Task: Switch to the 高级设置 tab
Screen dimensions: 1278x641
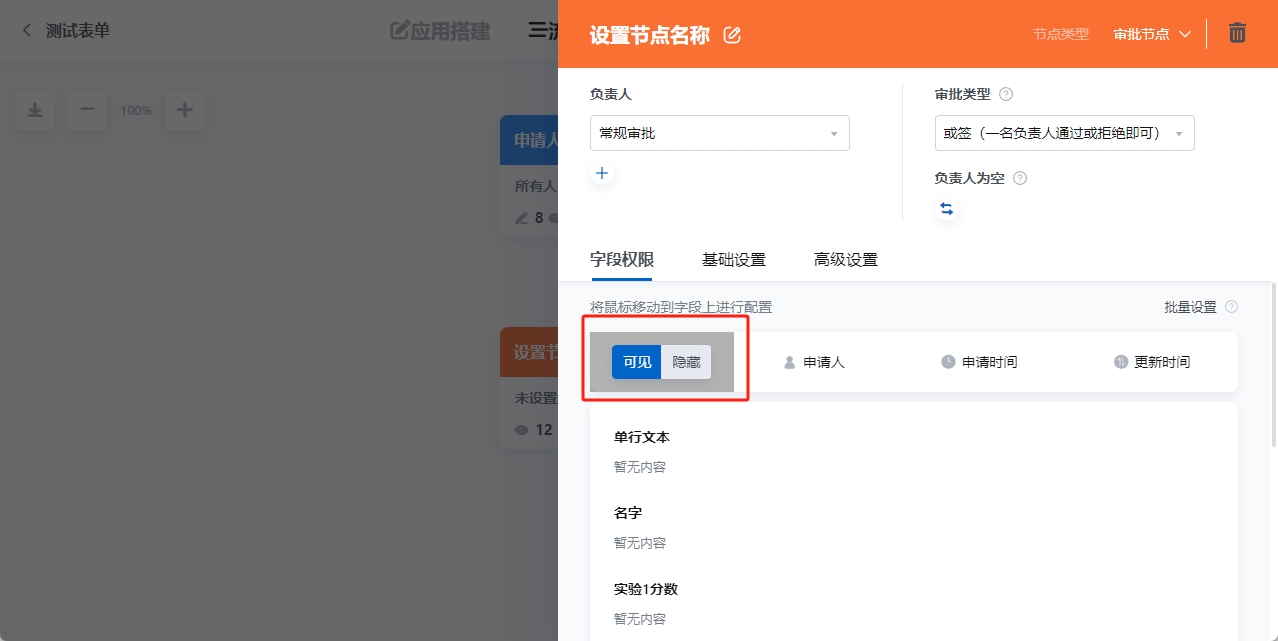Action: point(845,259)
